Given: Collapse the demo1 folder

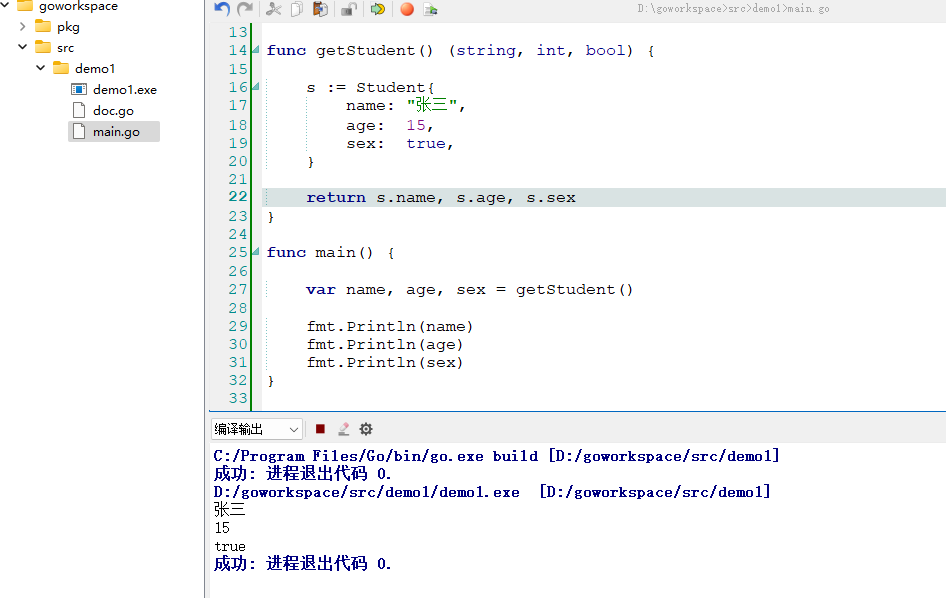Looking at the screenshot, I should (x=41, y=68).
